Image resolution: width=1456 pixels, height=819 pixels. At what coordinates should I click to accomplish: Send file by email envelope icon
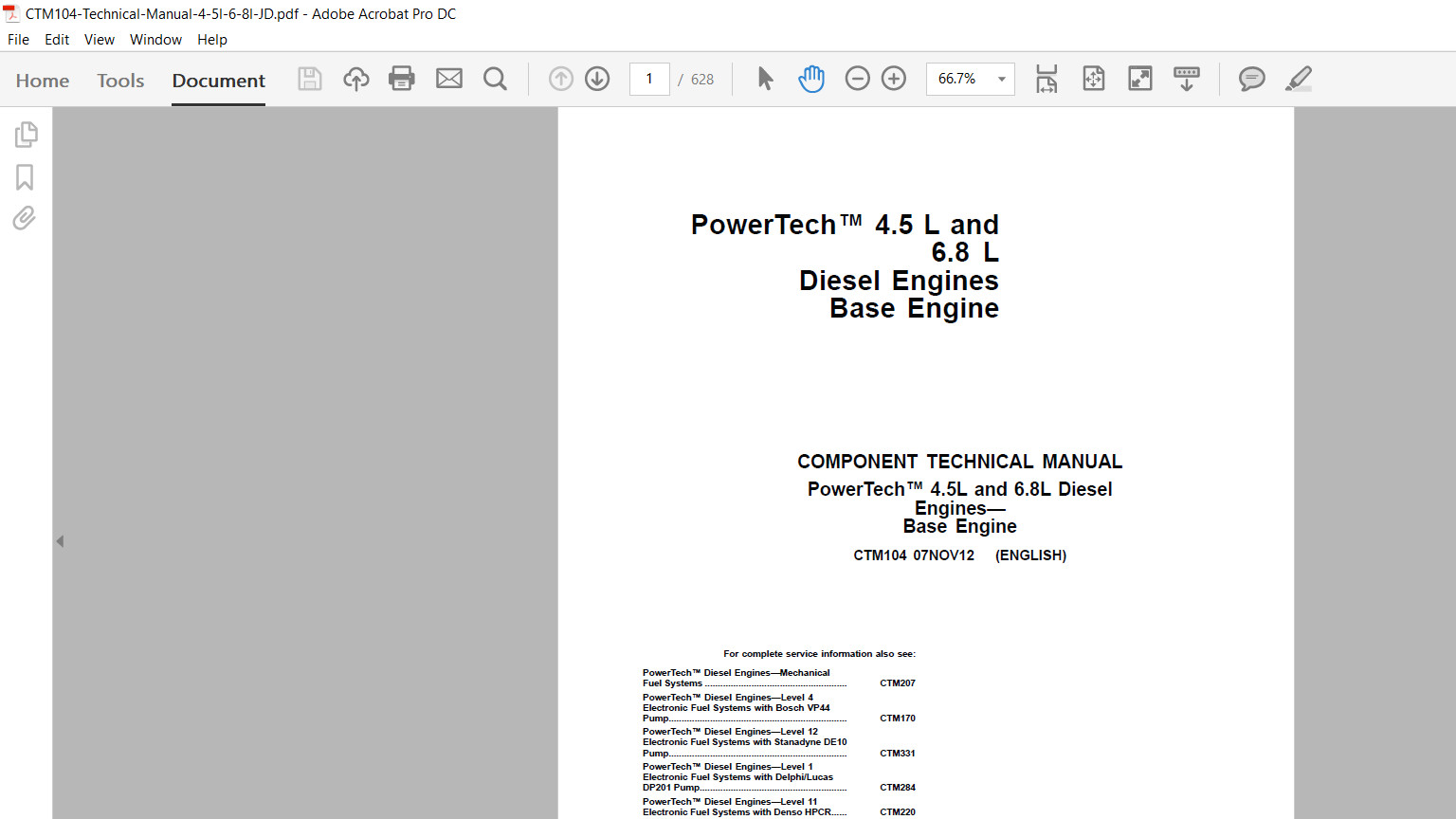[x=449, y=79]
